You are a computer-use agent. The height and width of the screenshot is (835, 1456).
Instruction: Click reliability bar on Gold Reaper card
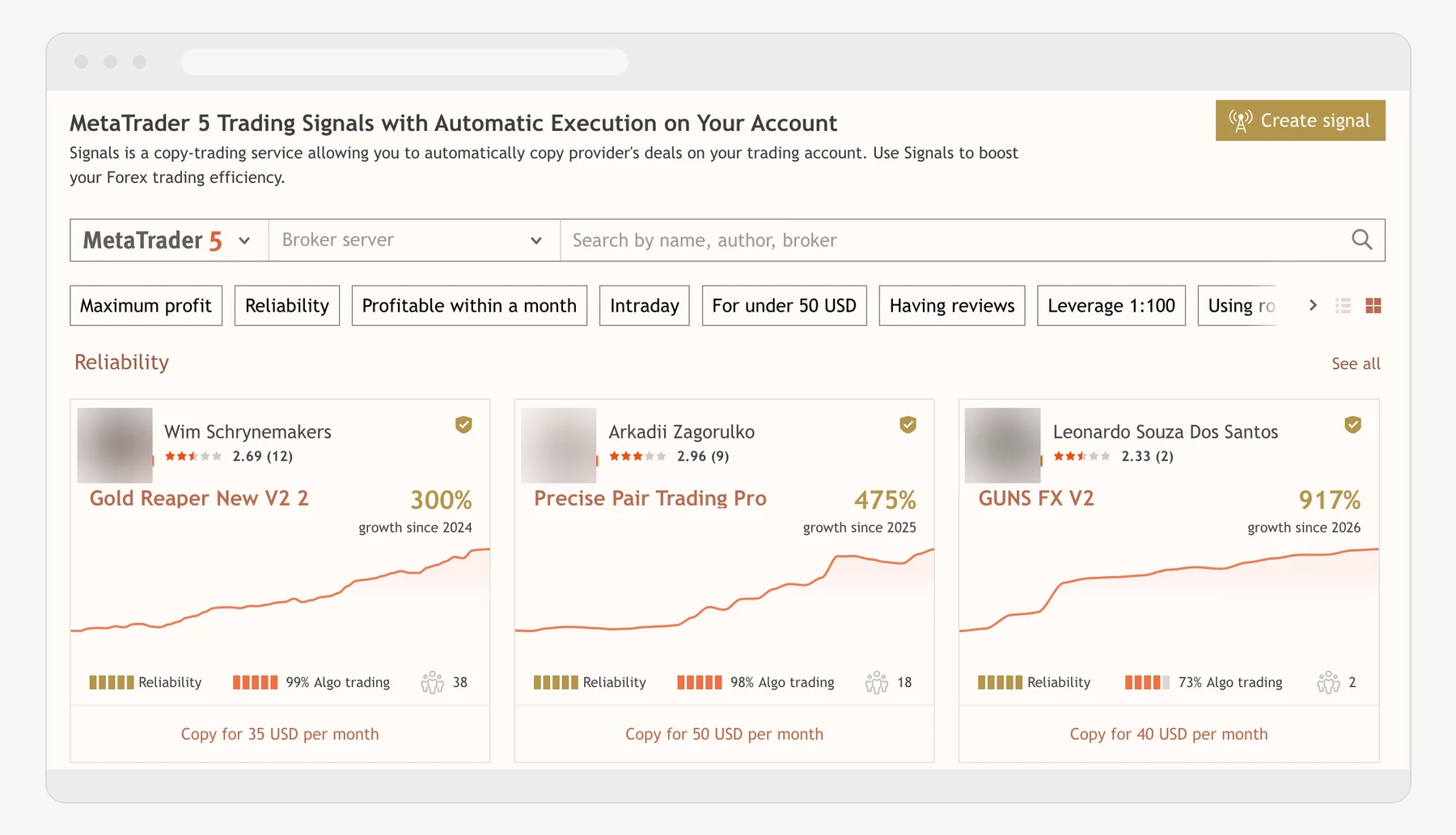[x=112, y=682]
